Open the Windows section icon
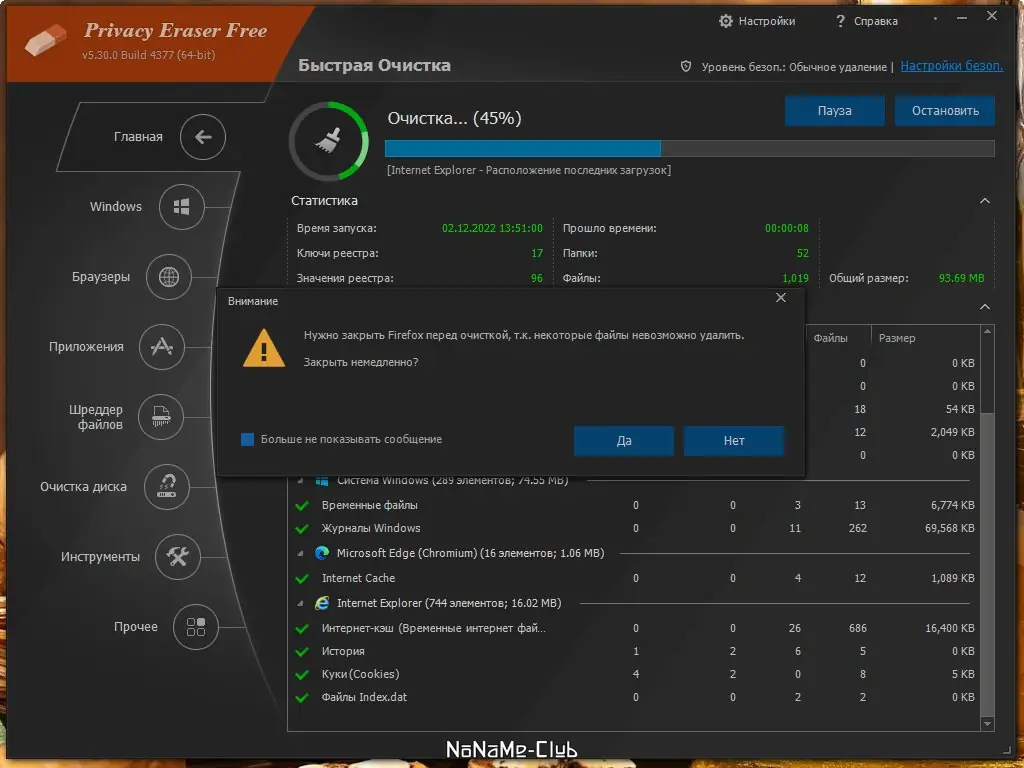 point(182,206)
